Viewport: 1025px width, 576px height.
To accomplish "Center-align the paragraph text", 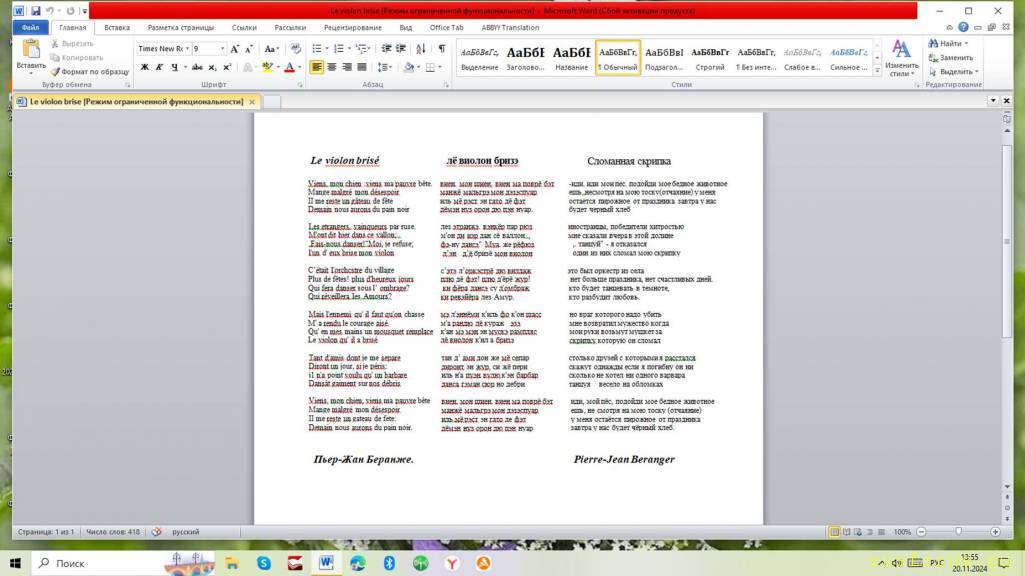I will (x=332, y=67).
